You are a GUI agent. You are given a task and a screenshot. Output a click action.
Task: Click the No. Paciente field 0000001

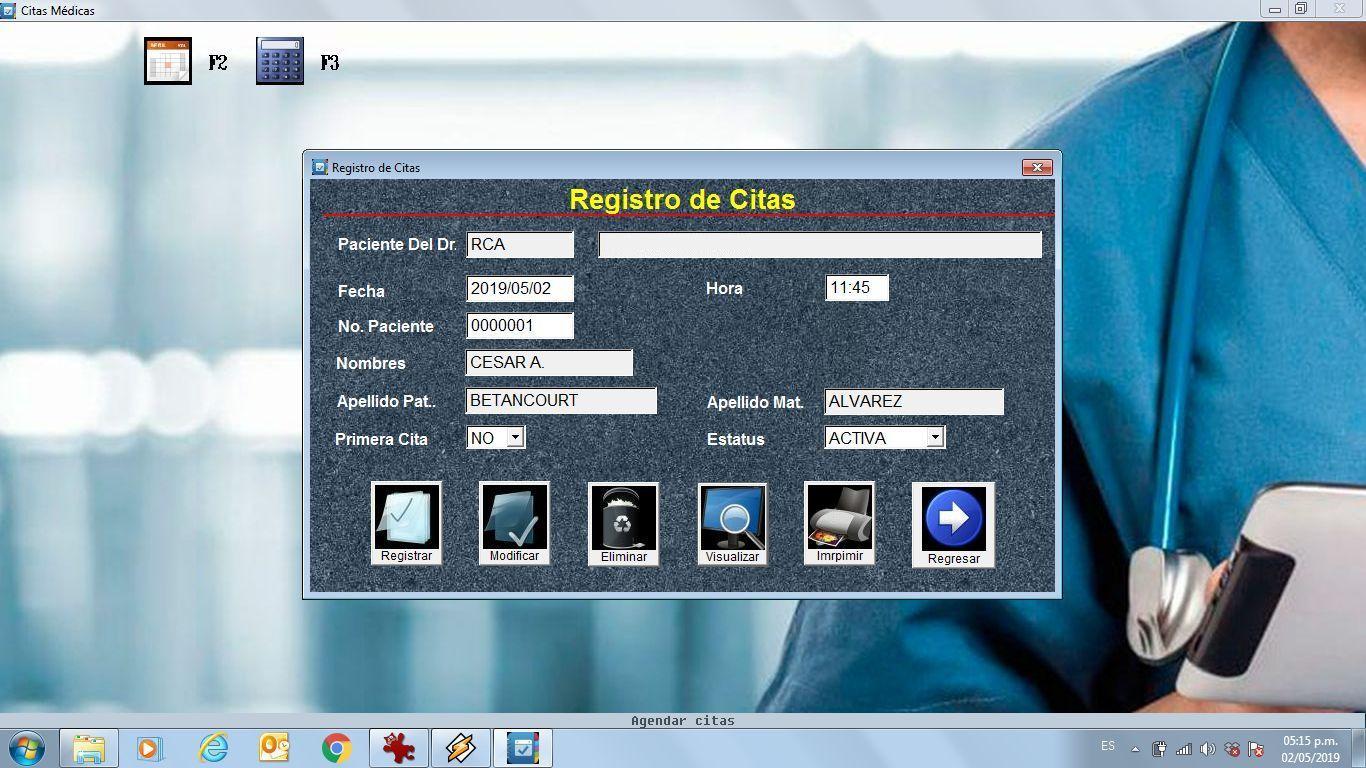(520, 325)
